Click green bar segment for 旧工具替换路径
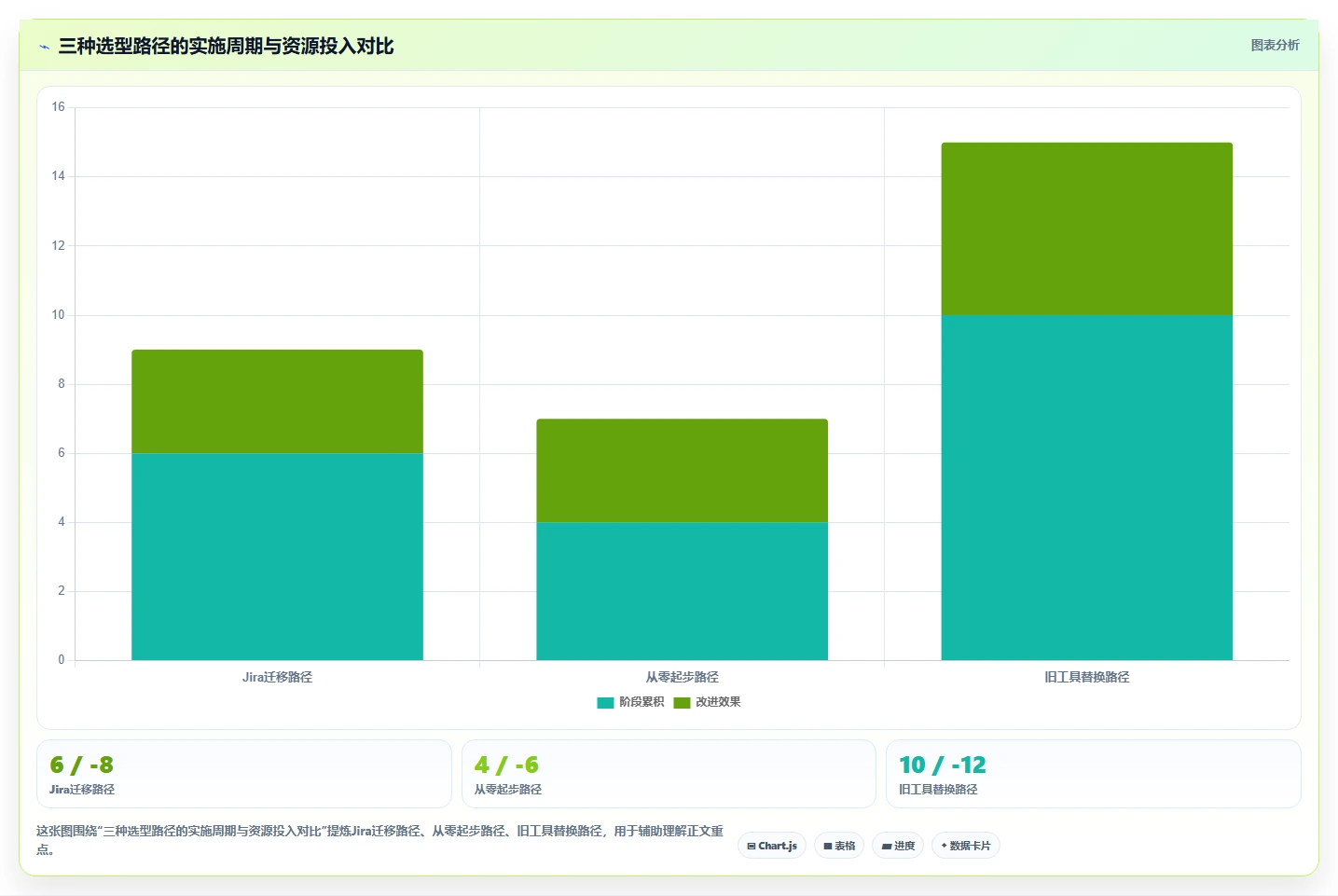The width and height of the screenshot is (1338, 896). pyautogui.click(x=1087, y=228)
